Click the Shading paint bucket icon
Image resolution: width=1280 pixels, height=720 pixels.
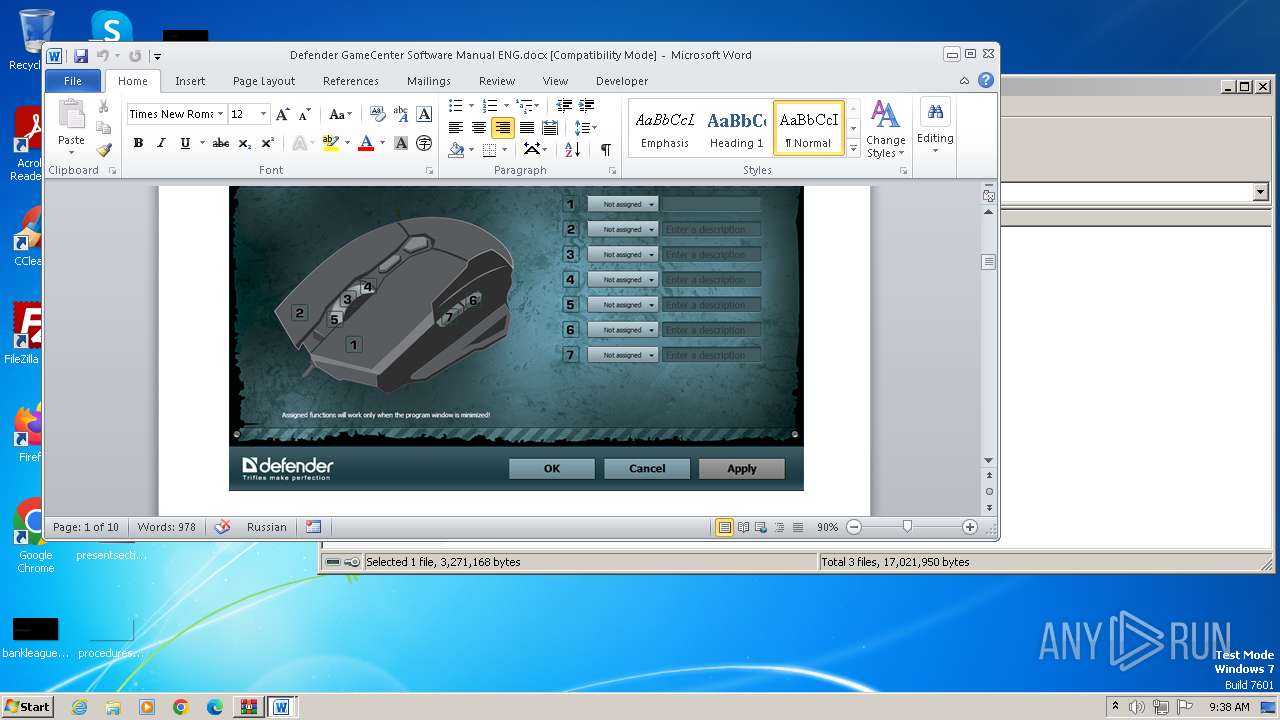456,149
